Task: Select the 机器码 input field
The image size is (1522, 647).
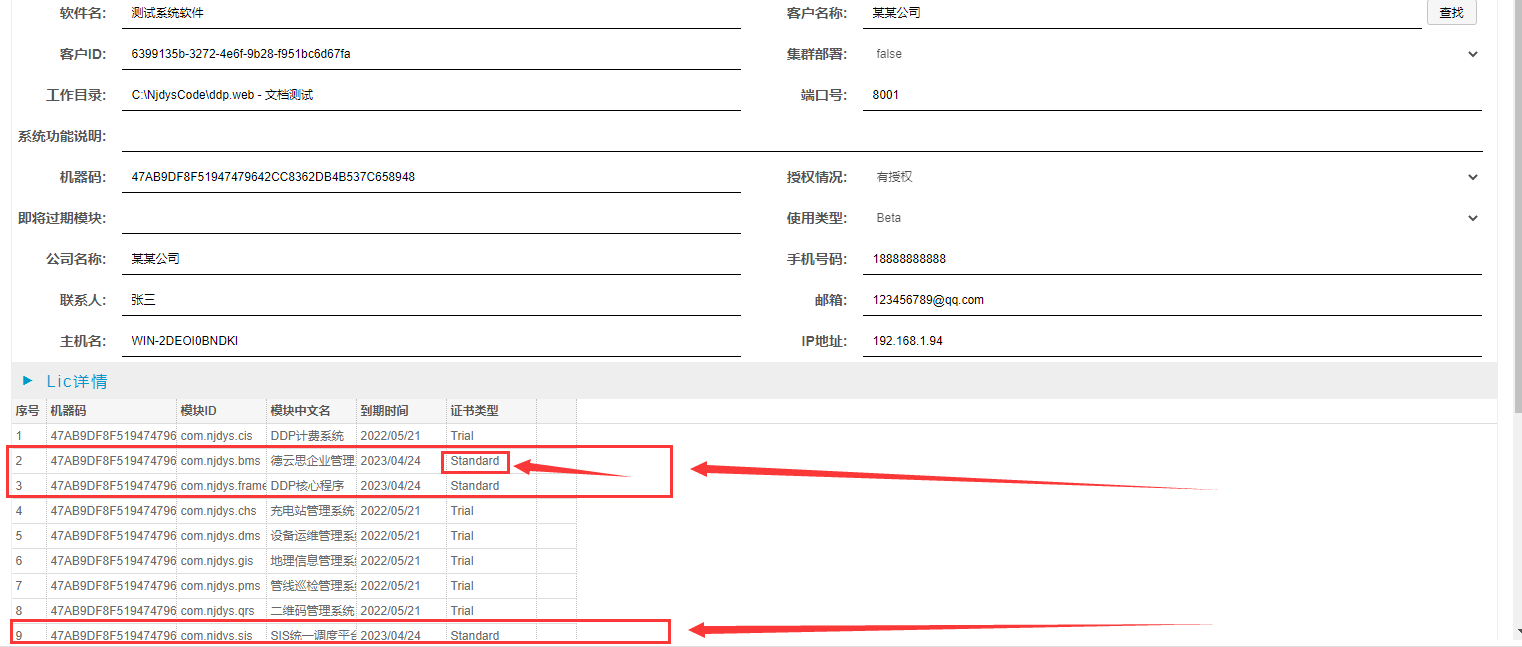Action: [x=434, y=177]
